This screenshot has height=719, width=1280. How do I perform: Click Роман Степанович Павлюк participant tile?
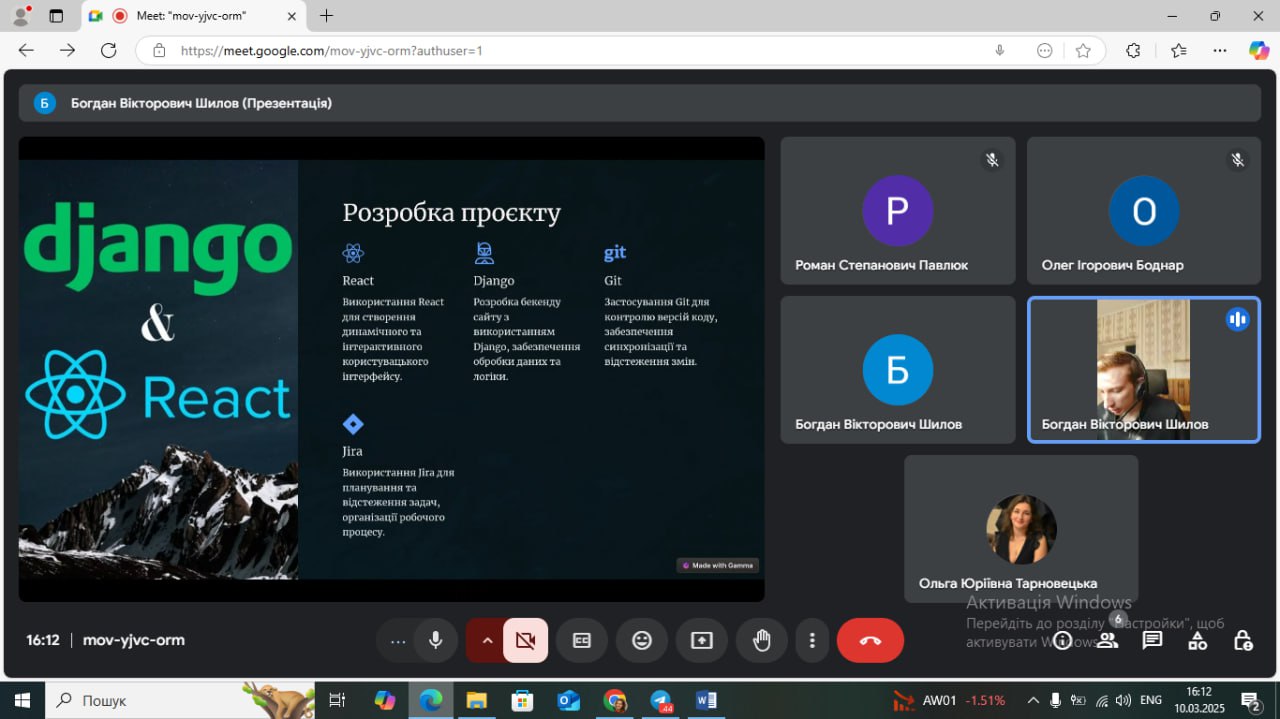point(898,211)
